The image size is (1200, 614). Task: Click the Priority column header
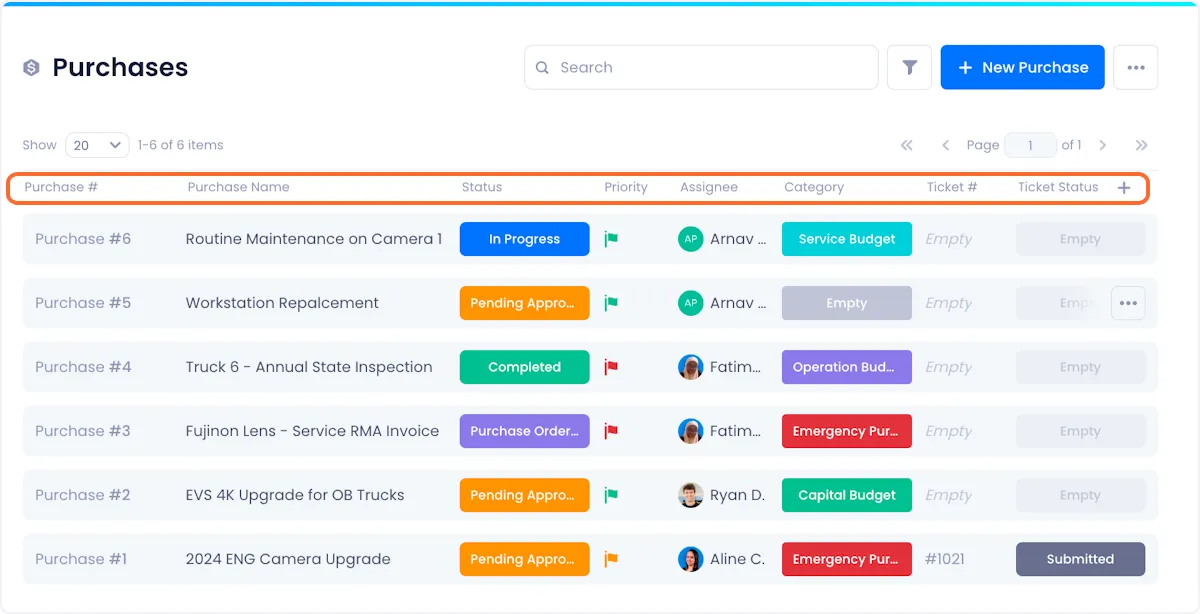point(626,187)
